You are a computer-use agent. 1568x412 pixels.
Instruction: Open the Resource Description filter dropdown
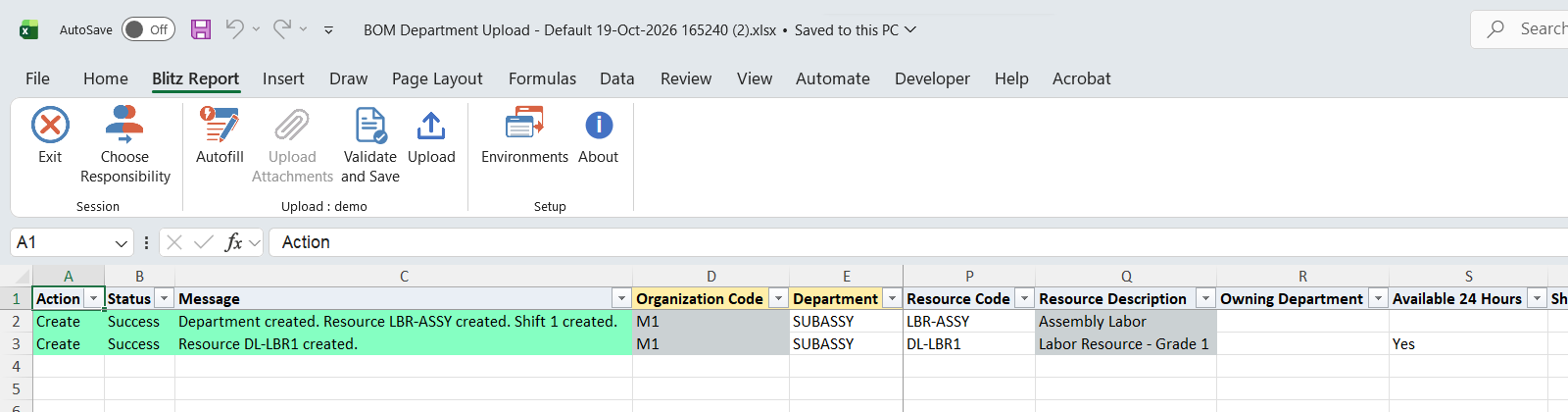(1205, 298)
